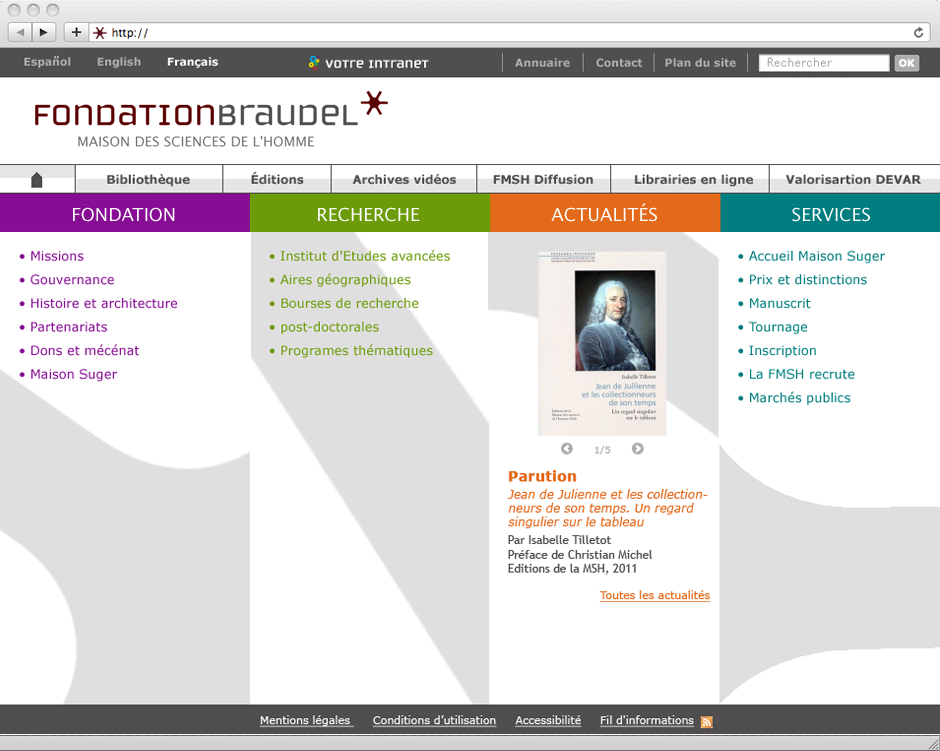Image resolution: width=940 pixels, height=751 pixels.
Task: Open the Éditions tab
Action: coord(277,179)
